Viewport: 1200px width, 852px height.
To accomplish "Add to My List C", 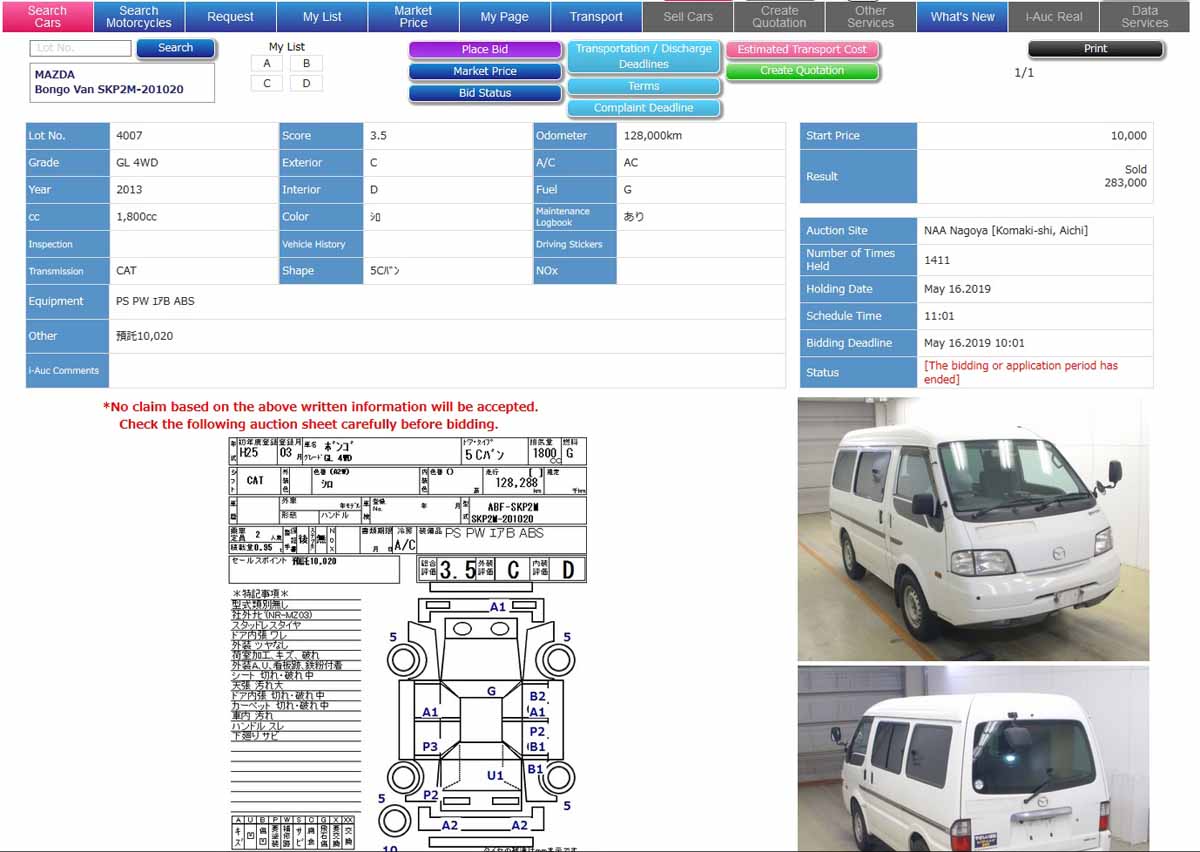I will (267, 83).
